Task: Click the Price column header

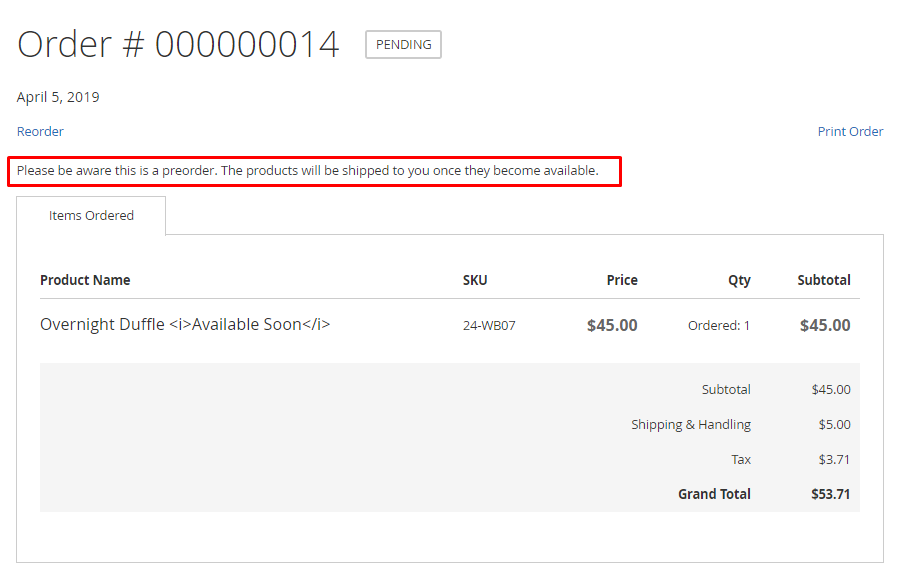Action: click(621, 280)
